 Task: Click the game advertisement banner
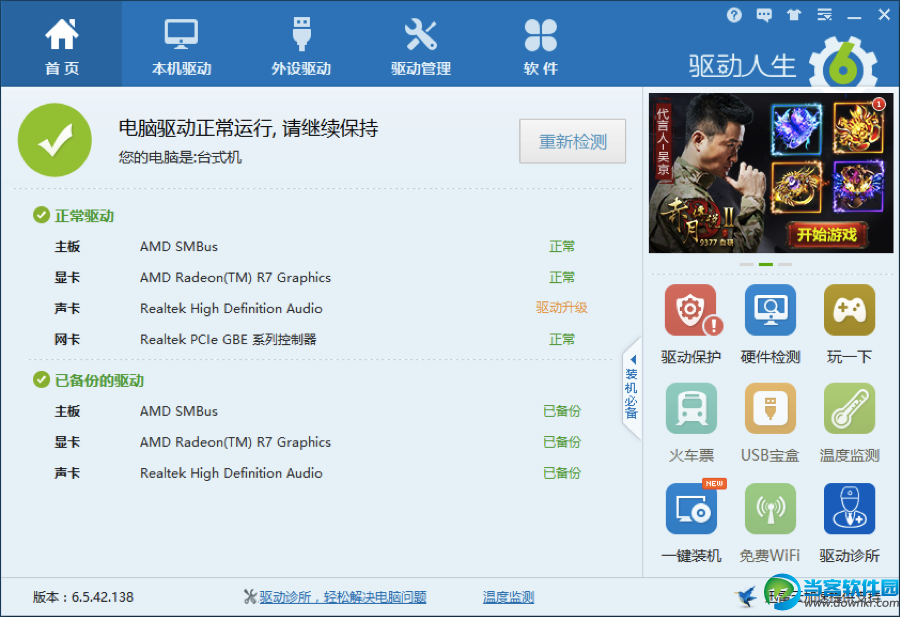click(771, 173)
